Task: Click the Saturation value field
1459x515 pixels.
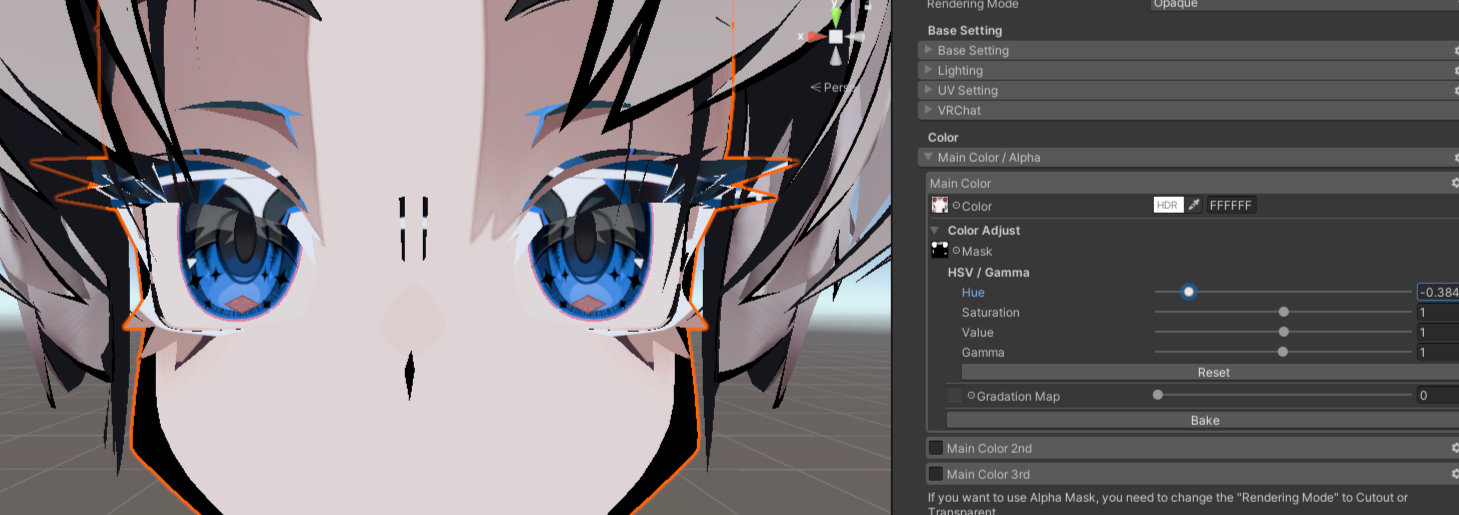Action: (x=1438, y=312)
